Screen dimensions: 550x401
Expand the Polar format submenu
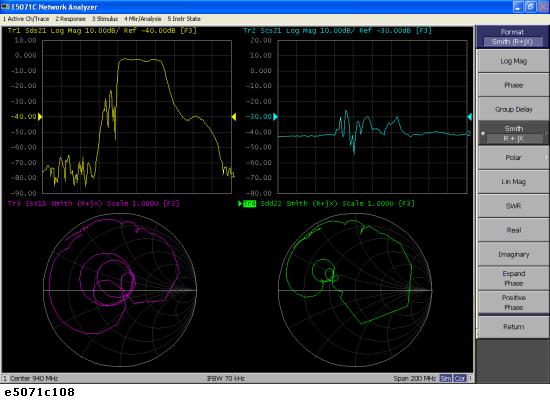513,158
